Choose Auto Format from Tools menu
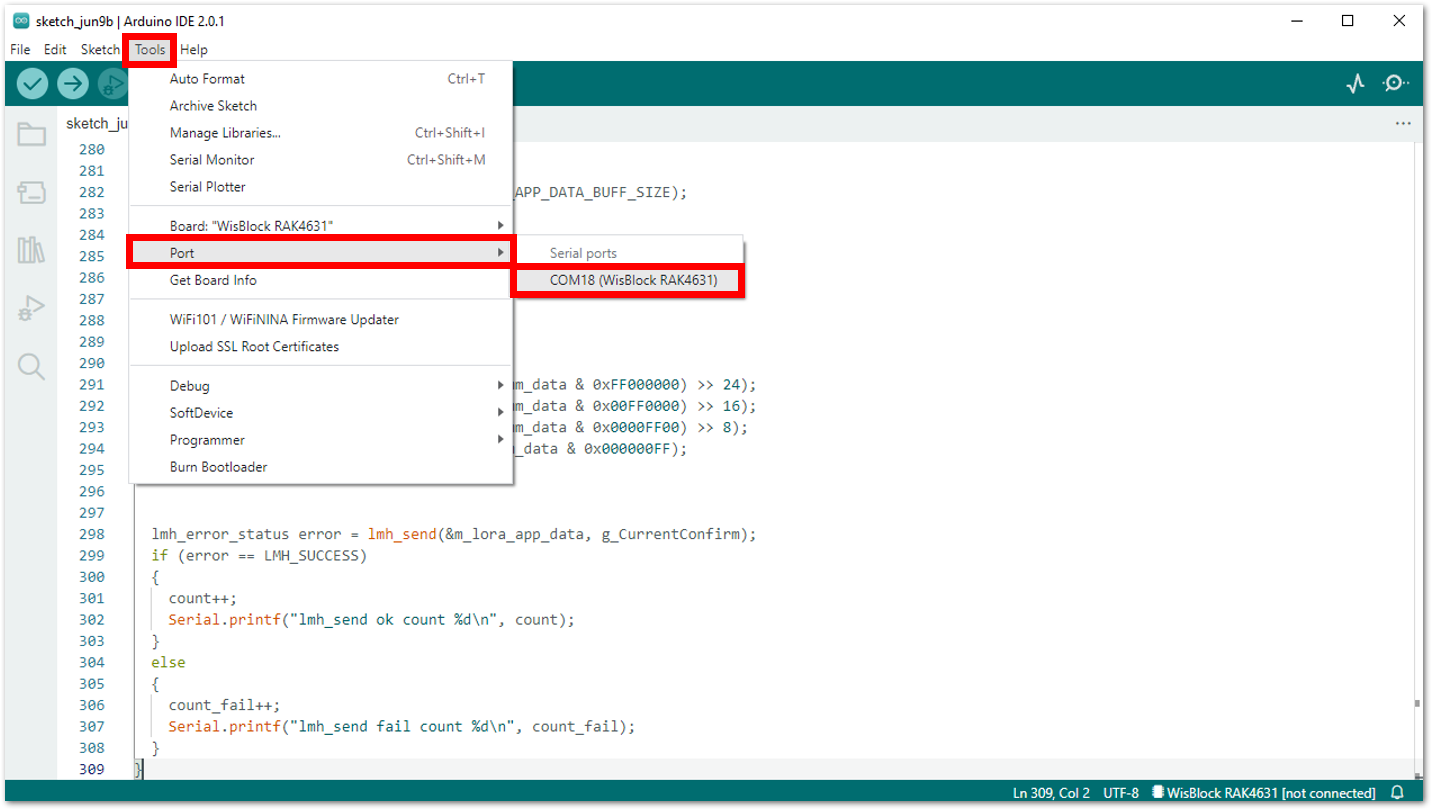 (x=321, y=79)
